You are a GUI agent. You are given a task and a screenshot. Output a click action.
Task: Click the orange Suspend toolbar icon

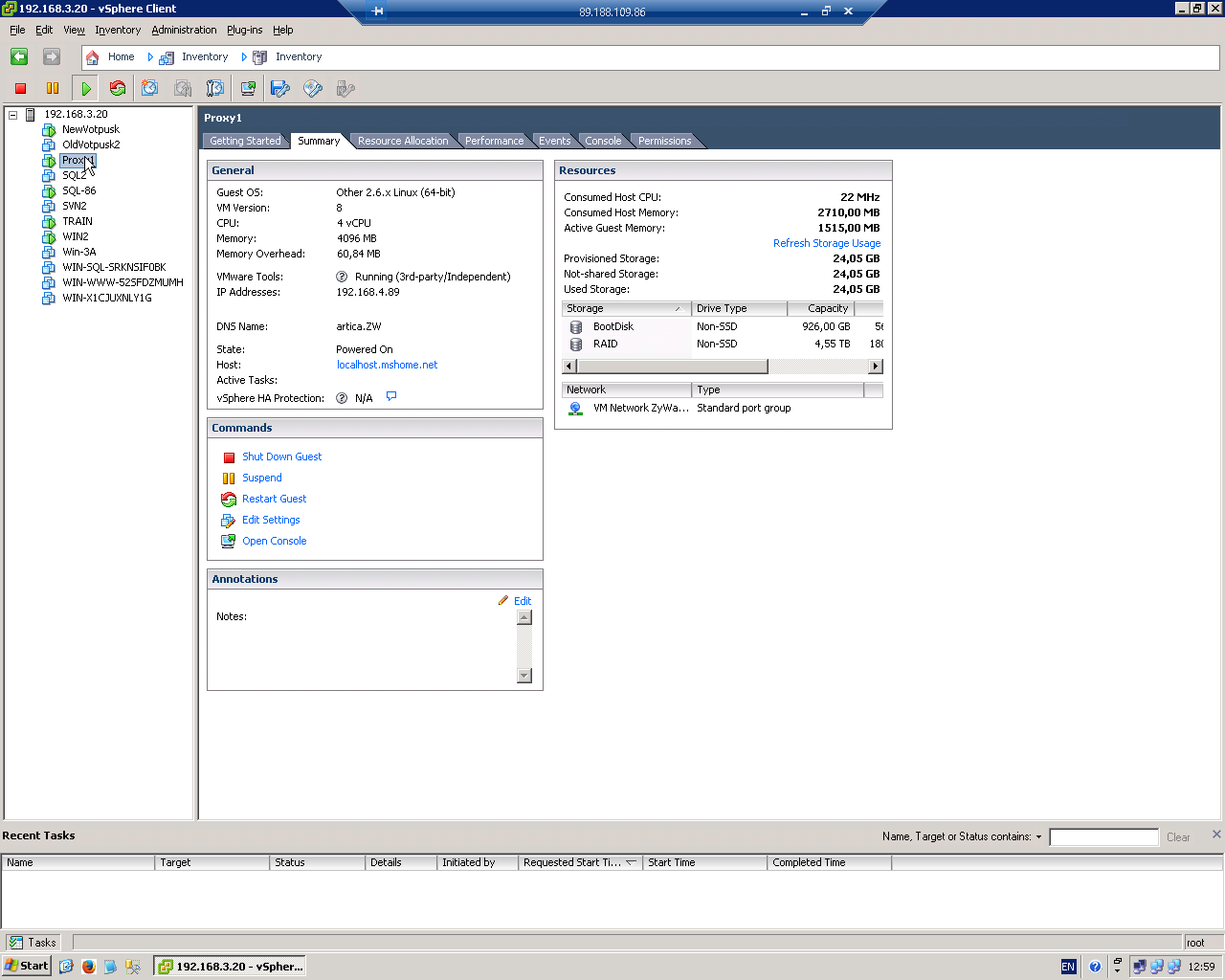pos(53,89)
